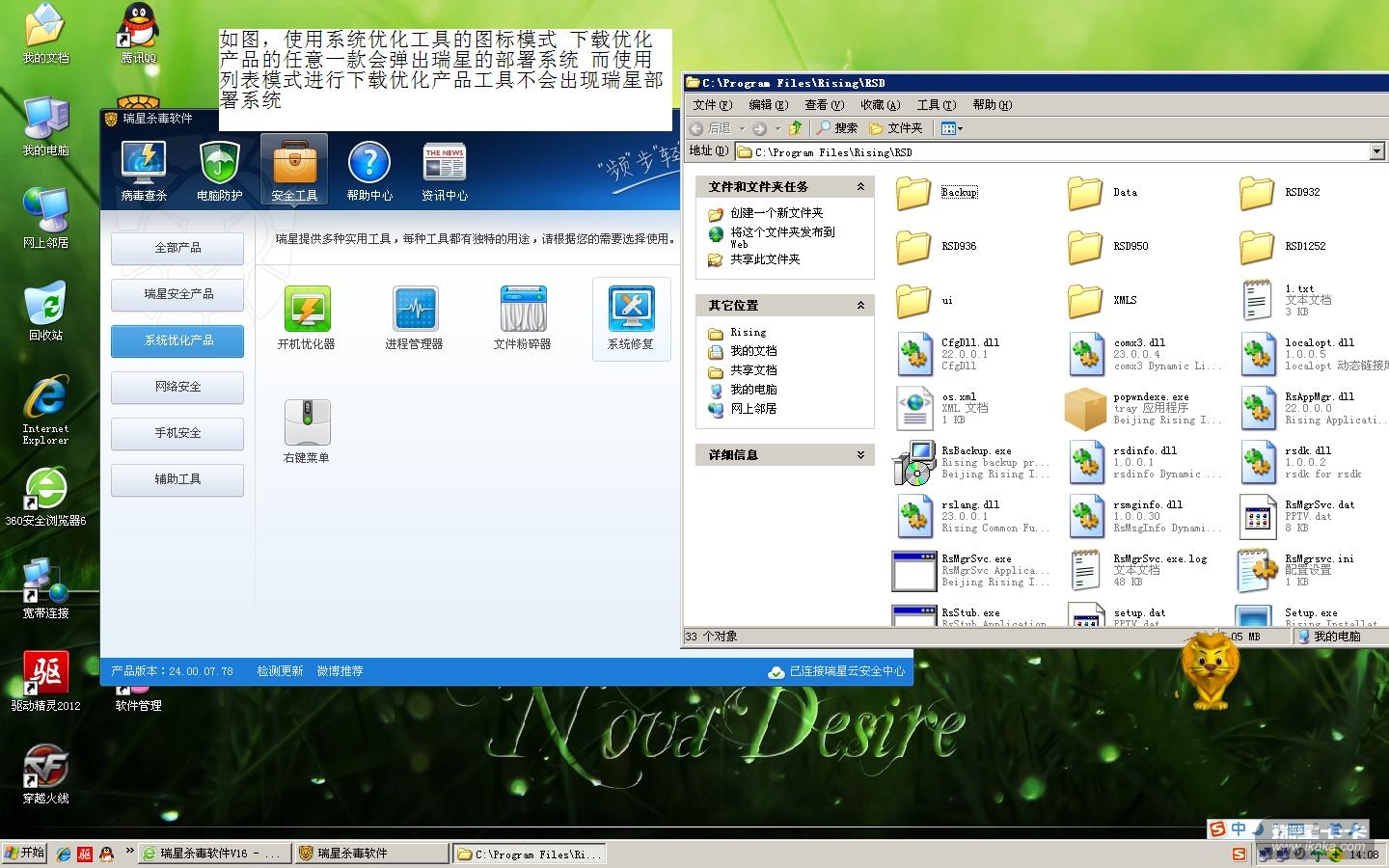Viewport: 1389px width, 868px height.
Task: Click the 检测更新 link
Action: [x=280, y=671]
